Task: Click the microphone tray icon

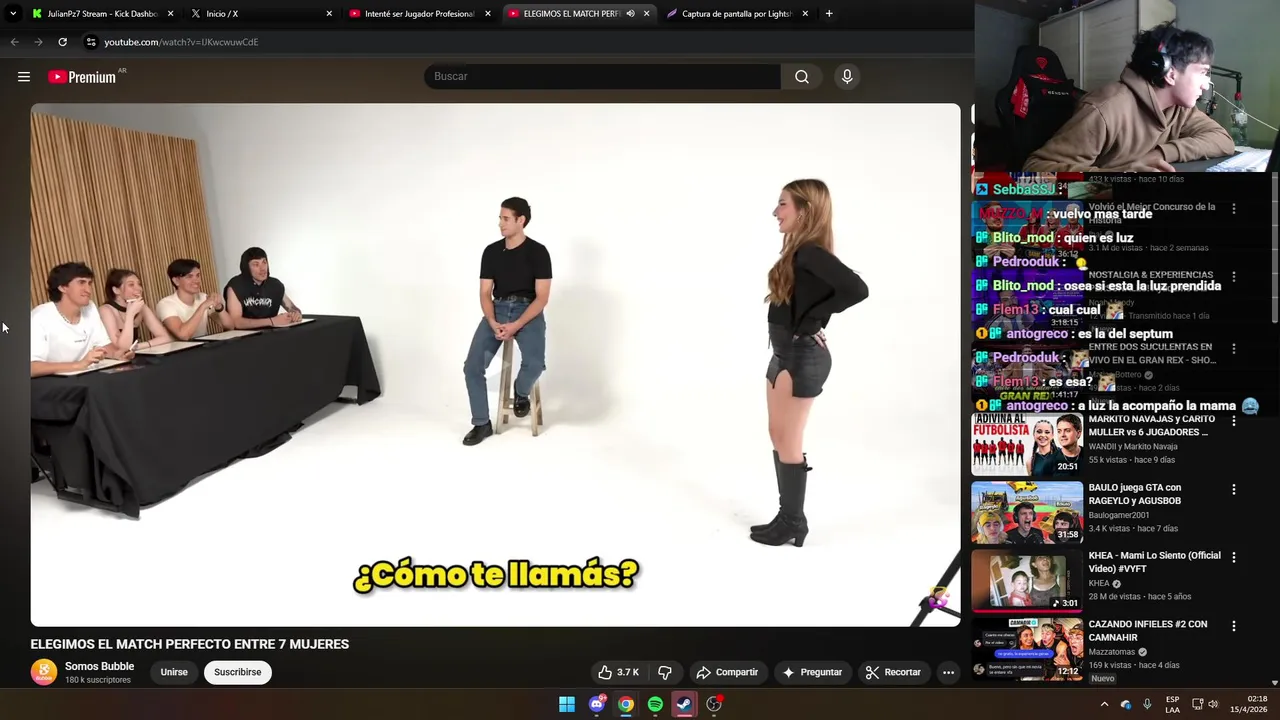Action: pos(1147,704)
